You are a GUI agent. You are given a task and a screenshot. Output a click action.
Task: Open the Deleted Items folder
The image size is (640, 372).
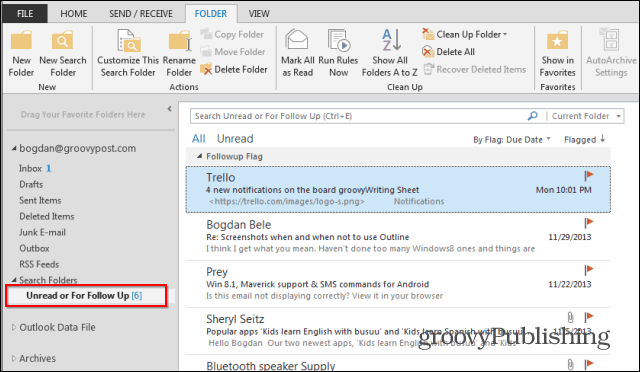point(47,216)
